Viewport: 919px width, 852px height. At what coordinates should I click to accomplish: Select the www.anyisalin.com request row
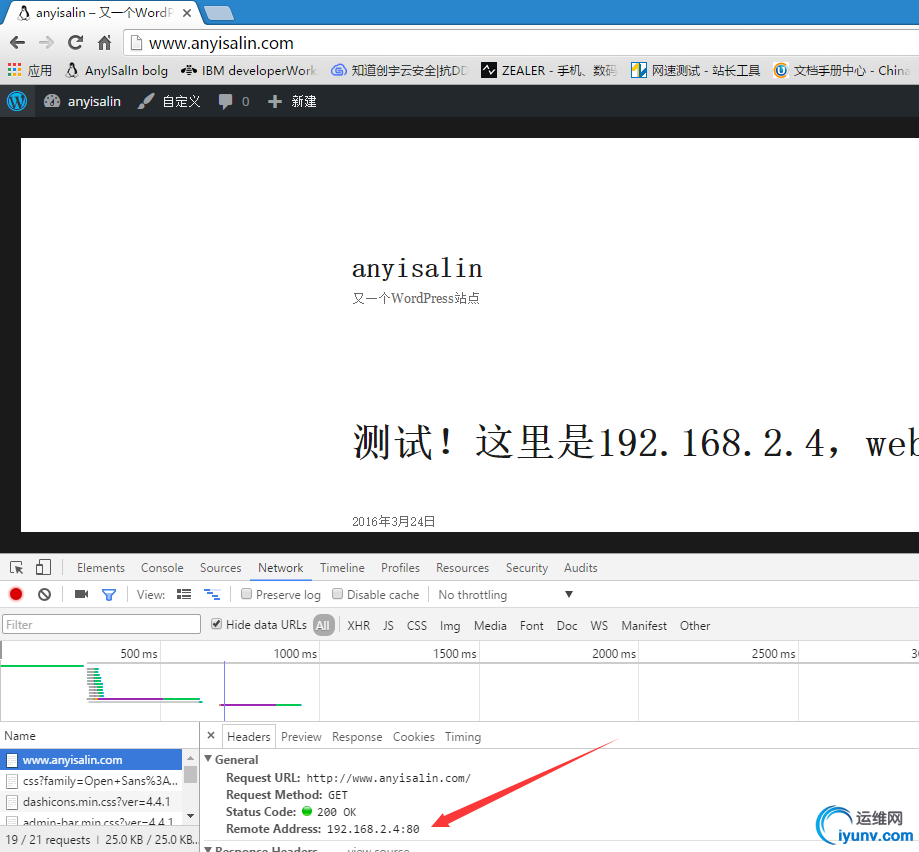tap(91, 760)
